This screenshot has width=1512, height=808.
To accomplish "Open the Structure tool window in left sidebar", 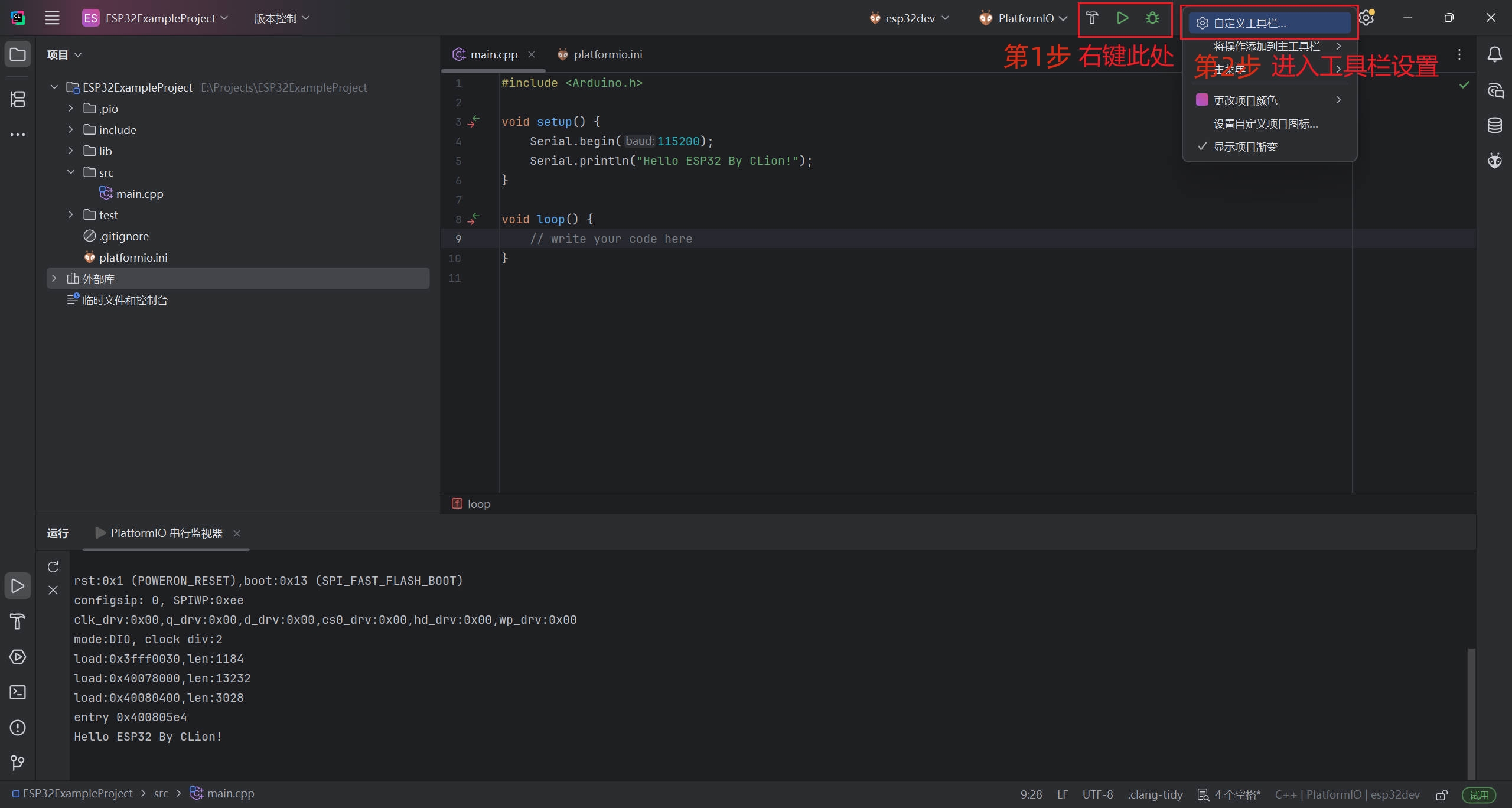I will [18, 99].
